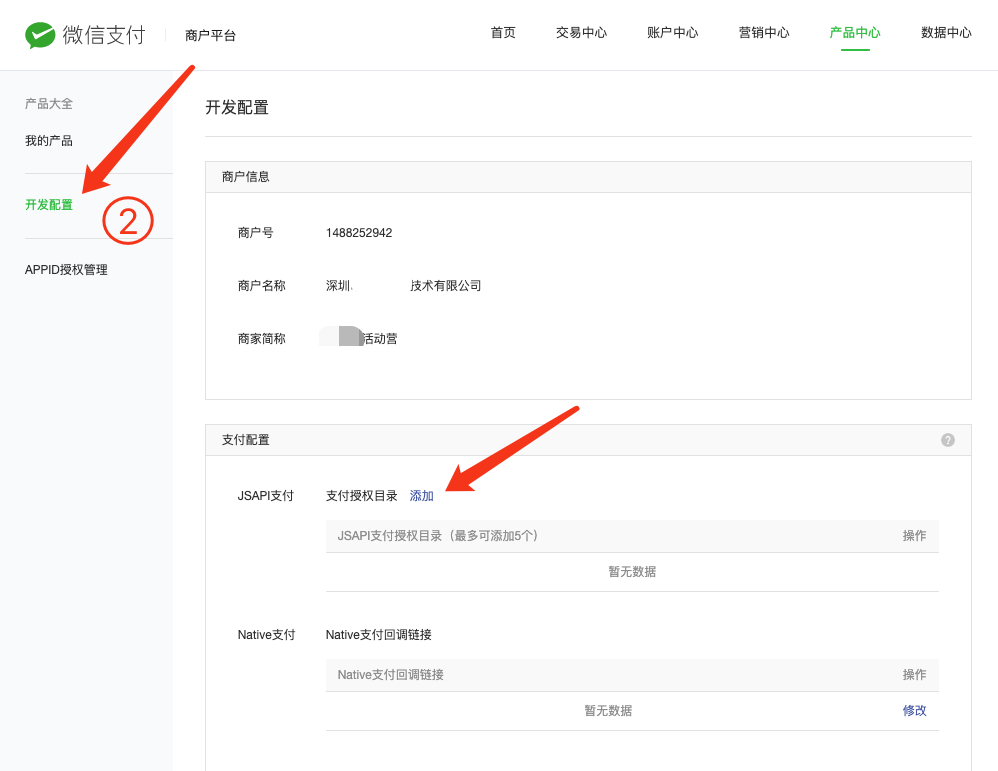Click the WeChat Pay logo icon
Image resolution: width=998 pixels, height=771 pixels.
[x=40, y=35]
